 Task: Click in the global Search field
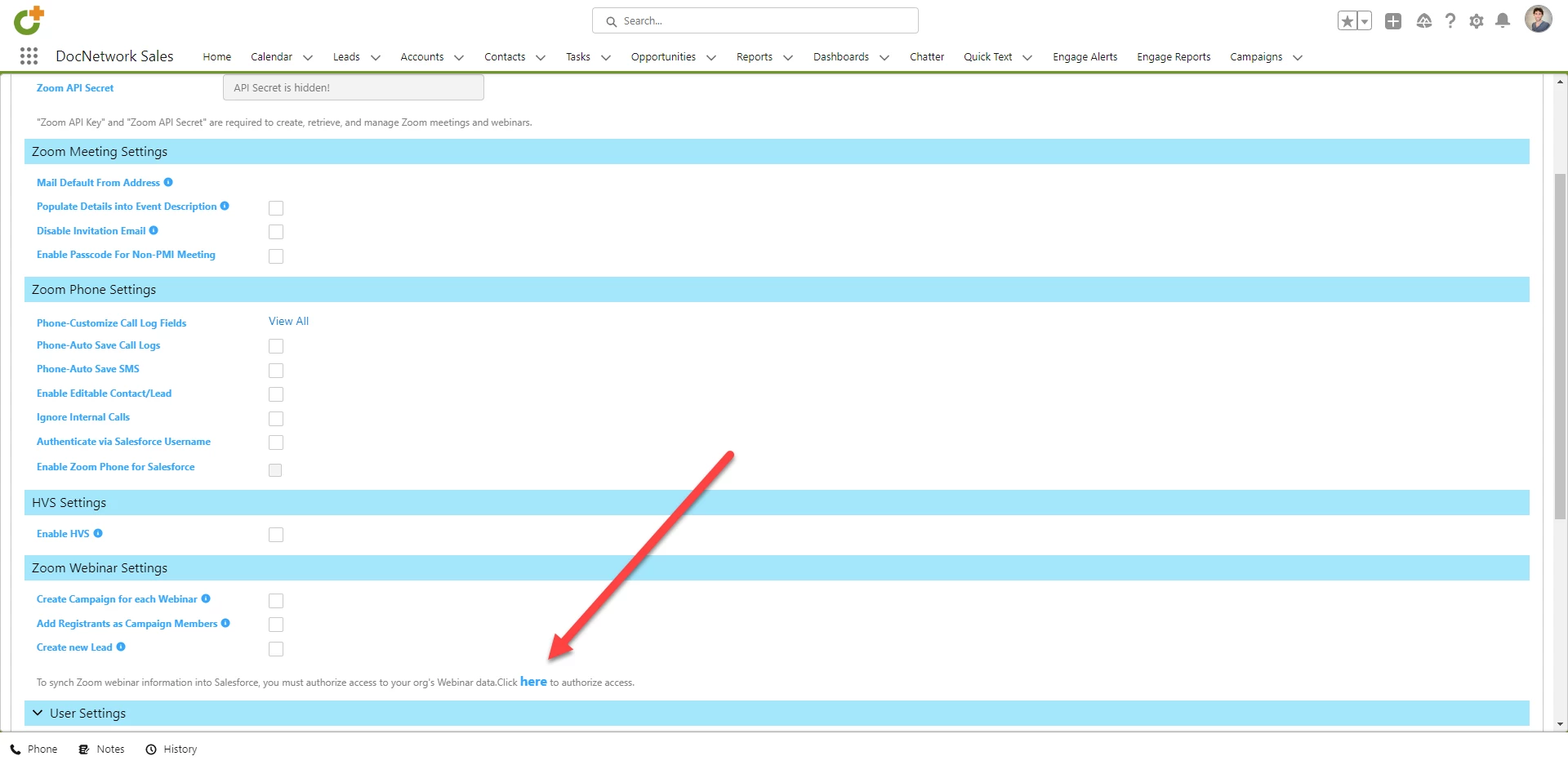755,20
